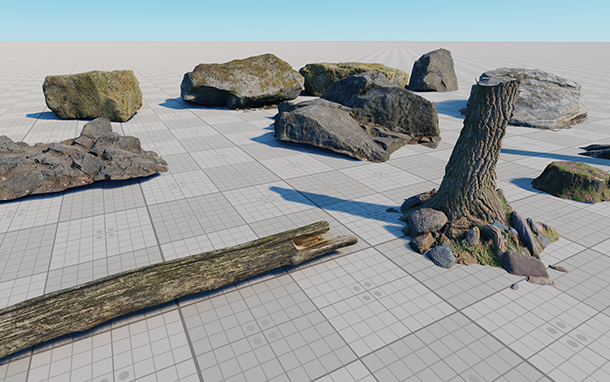Pick the mossy yellow-green boulder at top left
Image resolution: width=610 pixels, height=382 pixels.
tap(93, 95)
